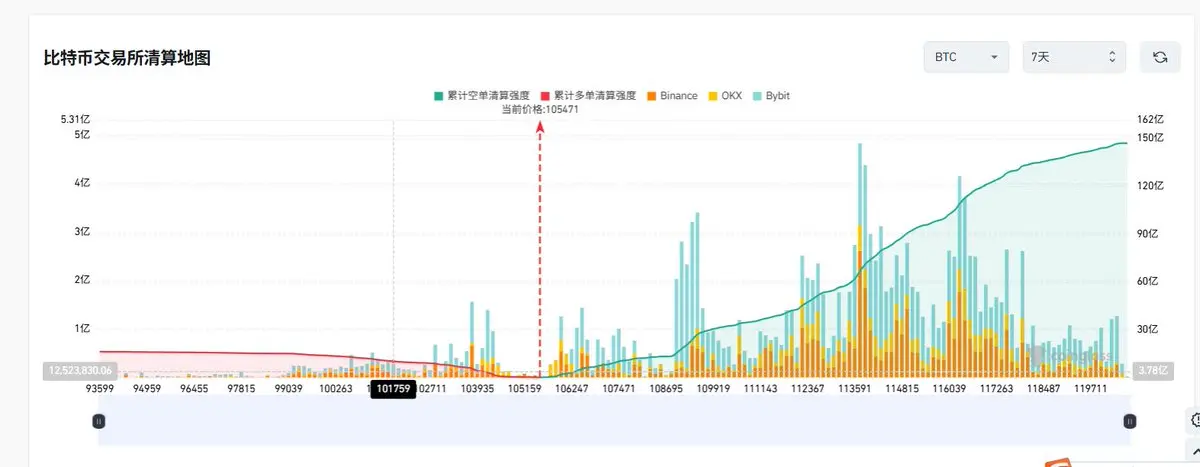Click the 94959 x-axis label
Viewport: 1200px width, 467px height.
pyautogui.click(x=147, y=389)
